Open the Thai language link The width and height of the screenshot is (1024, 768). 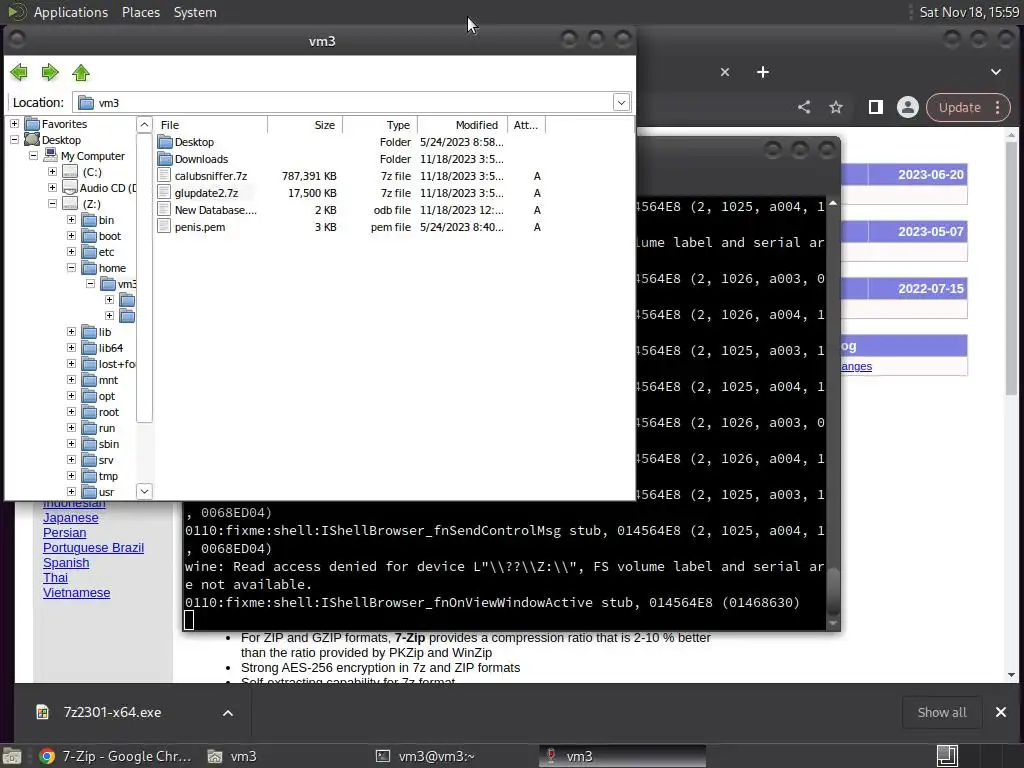coord(56,578)
